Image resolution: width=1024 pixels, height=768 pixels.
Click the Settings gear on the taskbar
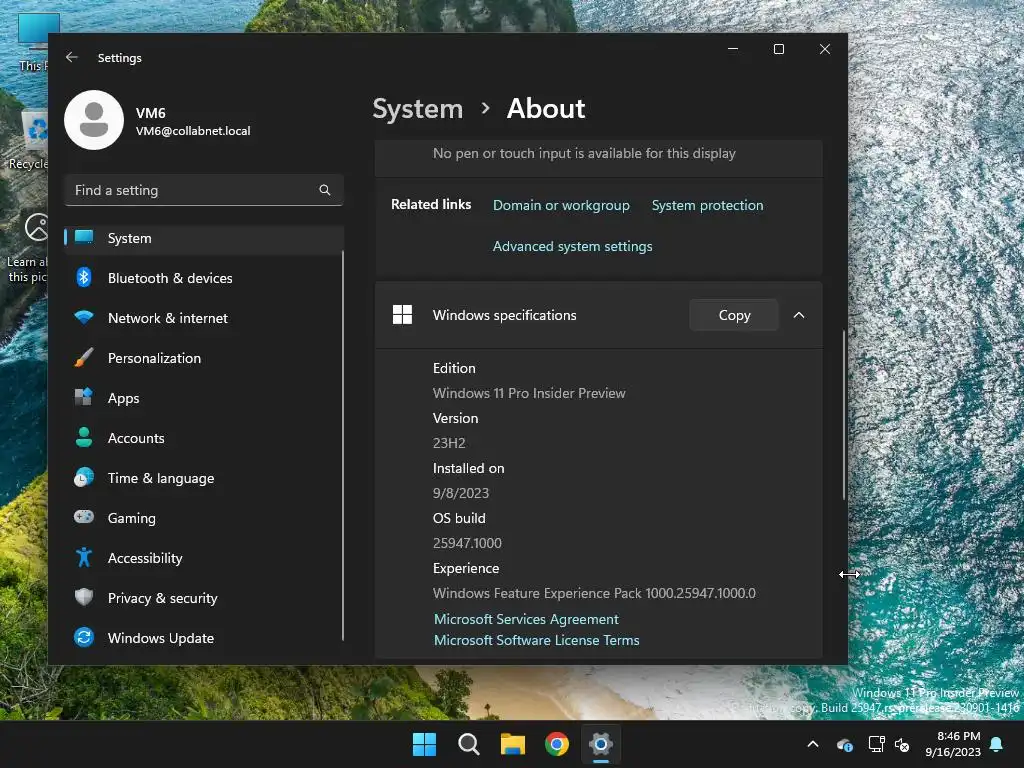(x=601, y=744)
